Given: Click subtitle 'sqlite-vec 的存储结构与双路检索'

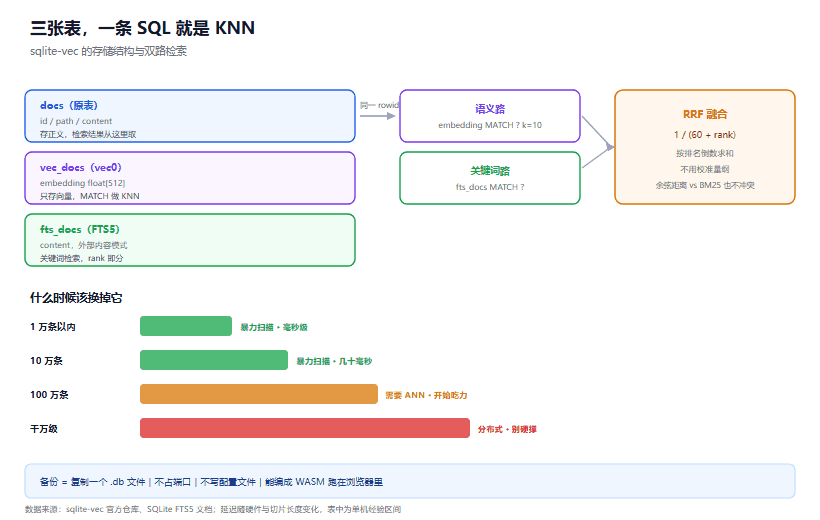Looking at the screenshot, I should point(108,51).
